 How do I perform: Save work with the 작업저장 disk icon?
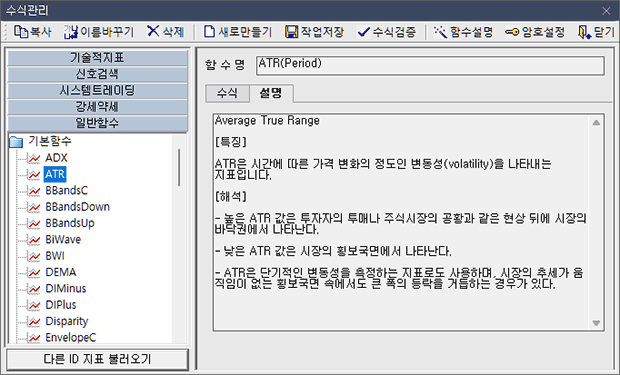[291, 32]
